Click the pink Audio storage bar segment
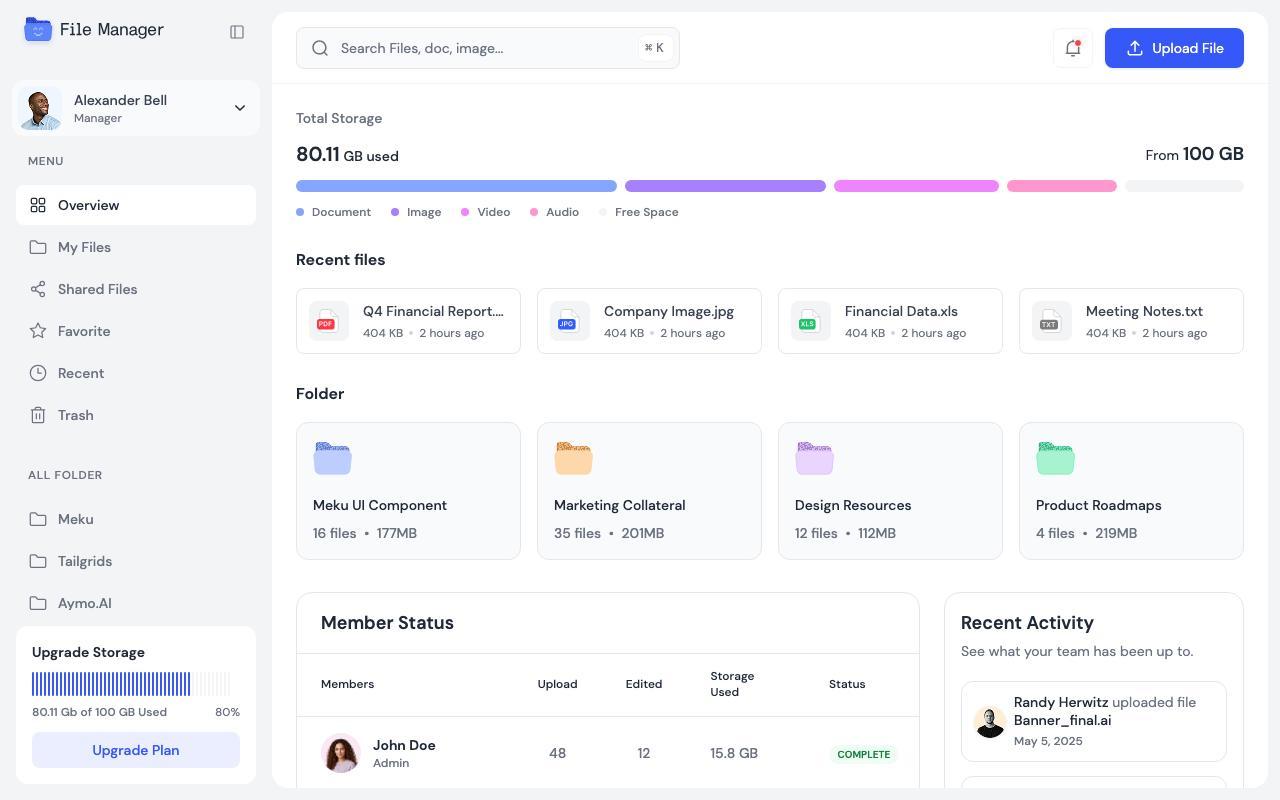 1061,186
